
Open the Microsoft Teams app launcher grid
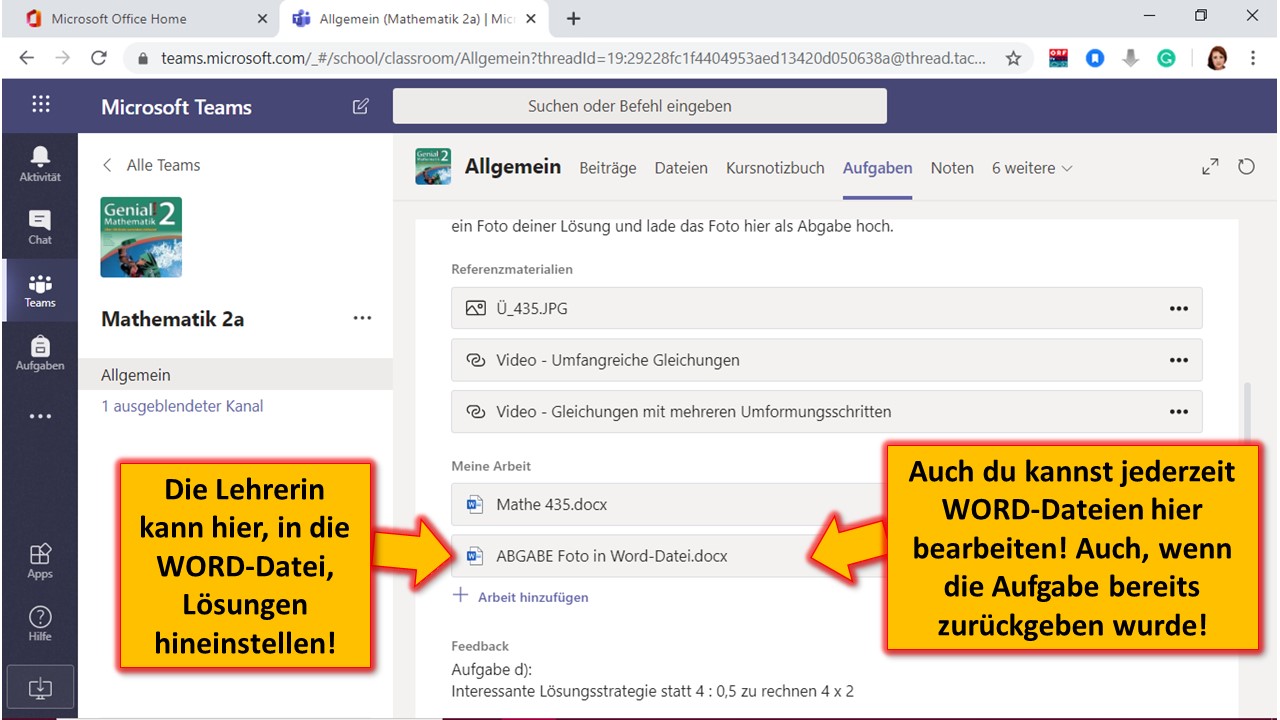41,105
